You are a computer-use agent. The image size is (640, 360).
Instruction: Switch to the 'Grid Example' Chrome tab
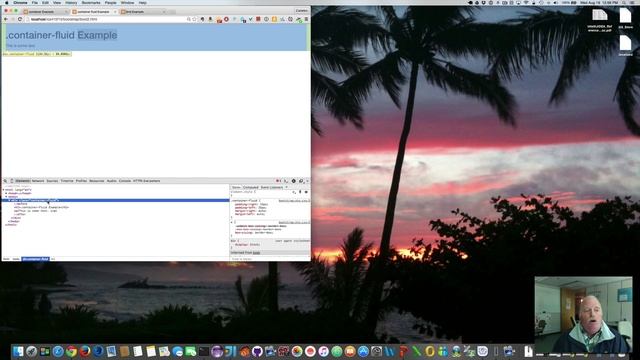[x=142, y=12]
